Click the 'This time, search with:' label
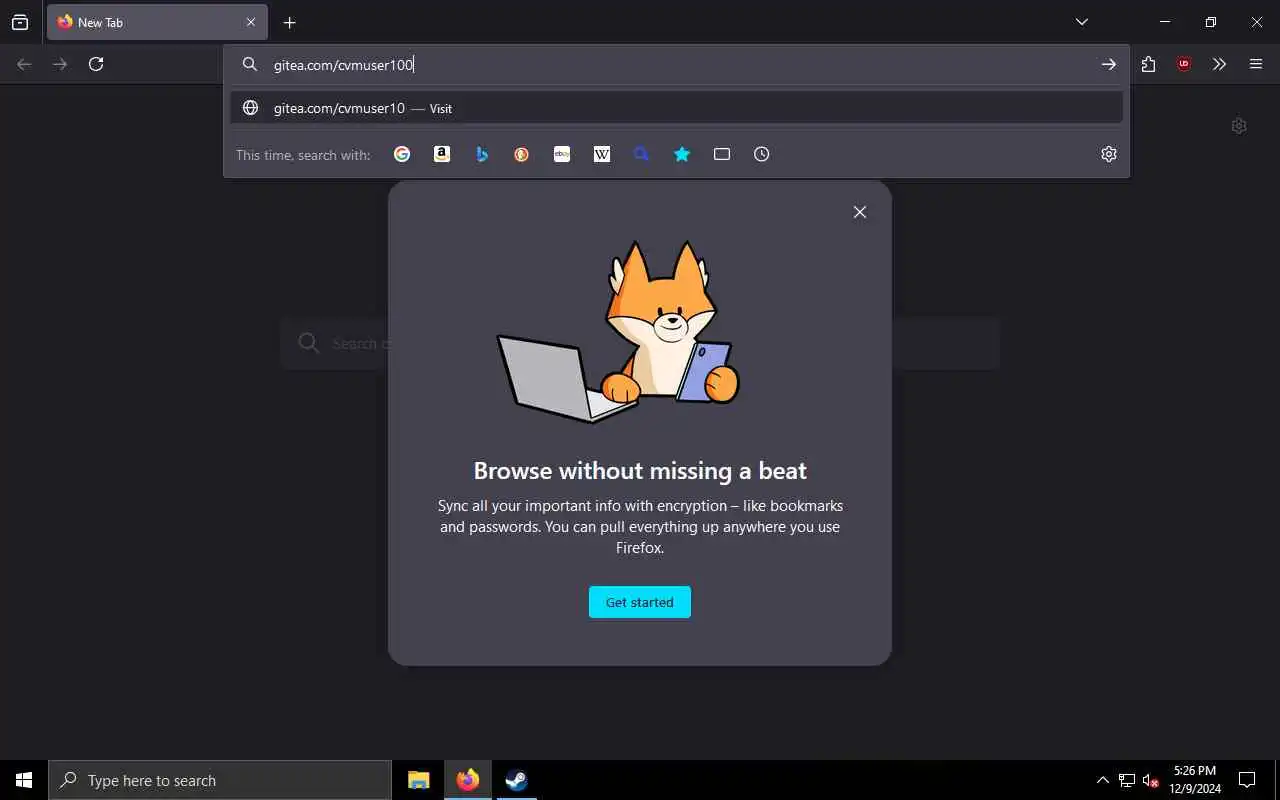1280x800 pixels. (303, 155)
